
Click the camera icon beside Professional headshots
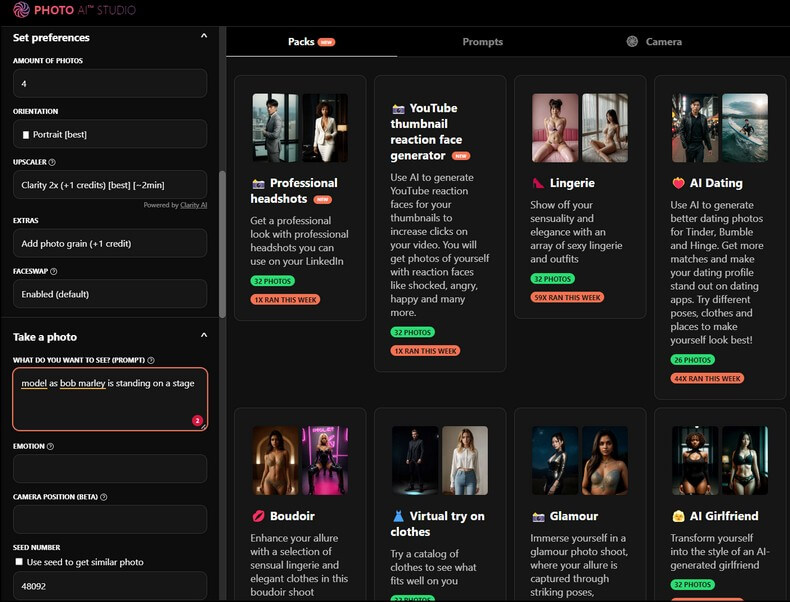tap(258, 183)
